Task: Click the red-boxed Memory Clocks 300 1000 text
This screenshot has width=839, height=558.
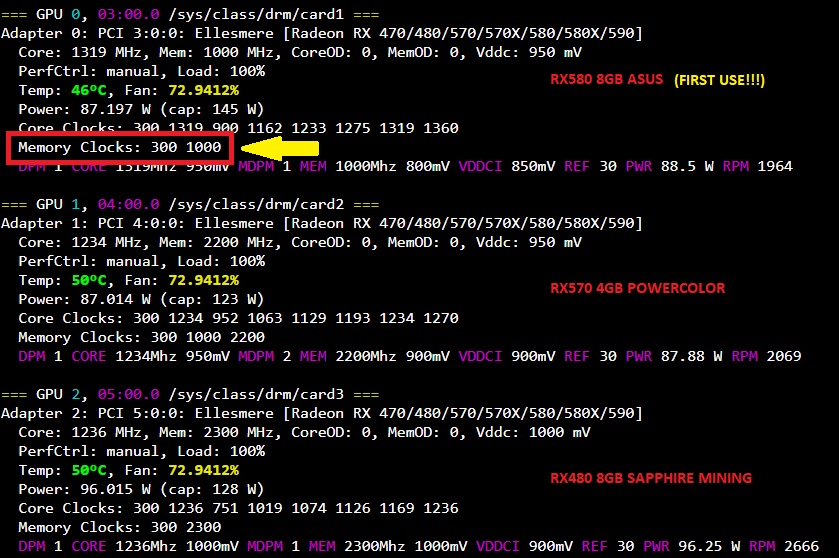Action: coord(120,147)
